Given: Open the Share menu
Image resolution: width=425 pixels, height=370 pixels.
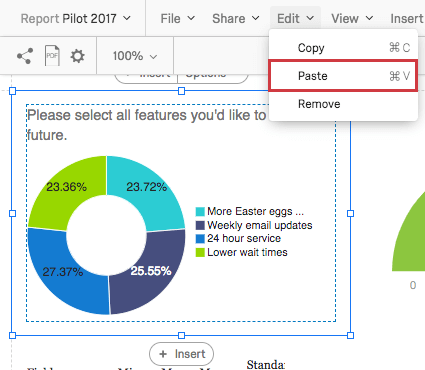Looking at the screenshot, I should click(236, 18).
